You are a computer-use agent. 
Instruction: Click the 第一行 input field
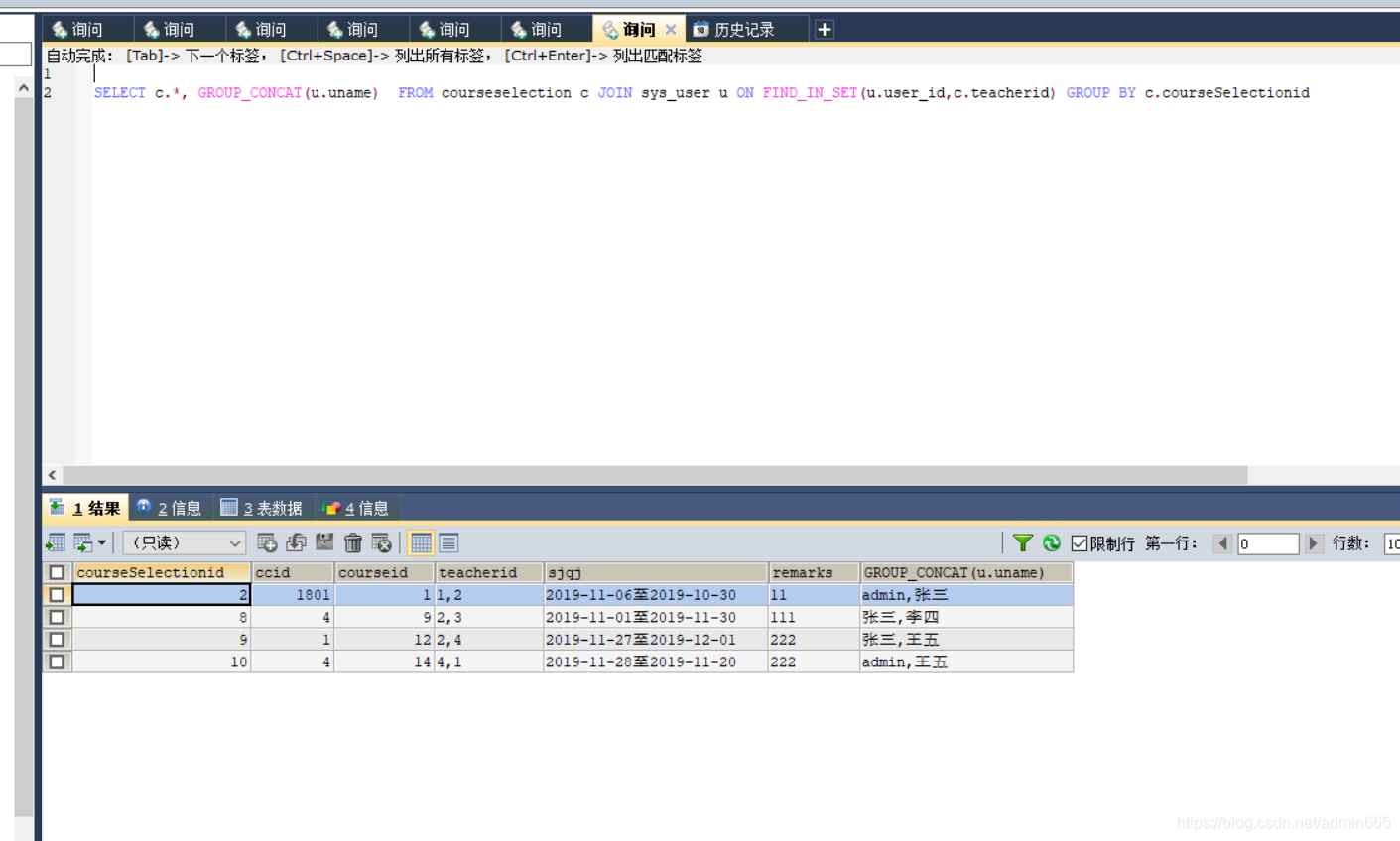tap(1267, 543)
